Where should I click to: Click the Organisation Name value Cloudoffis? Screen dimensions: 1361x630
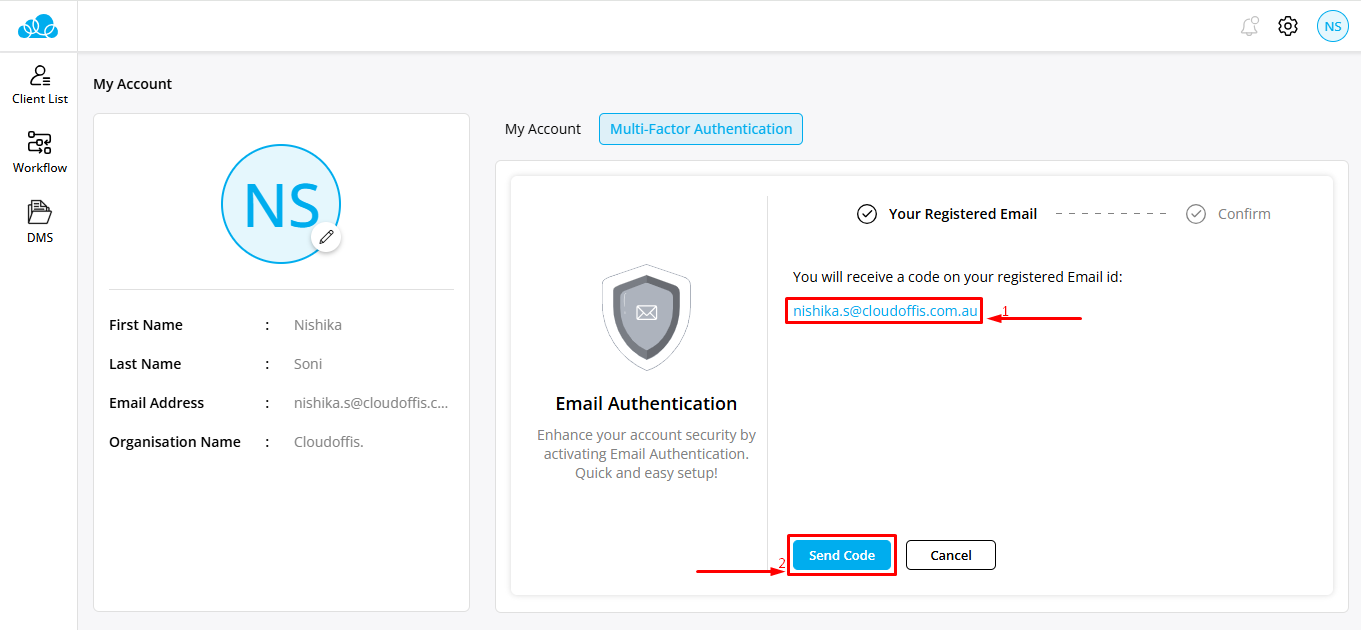point(328,442)
